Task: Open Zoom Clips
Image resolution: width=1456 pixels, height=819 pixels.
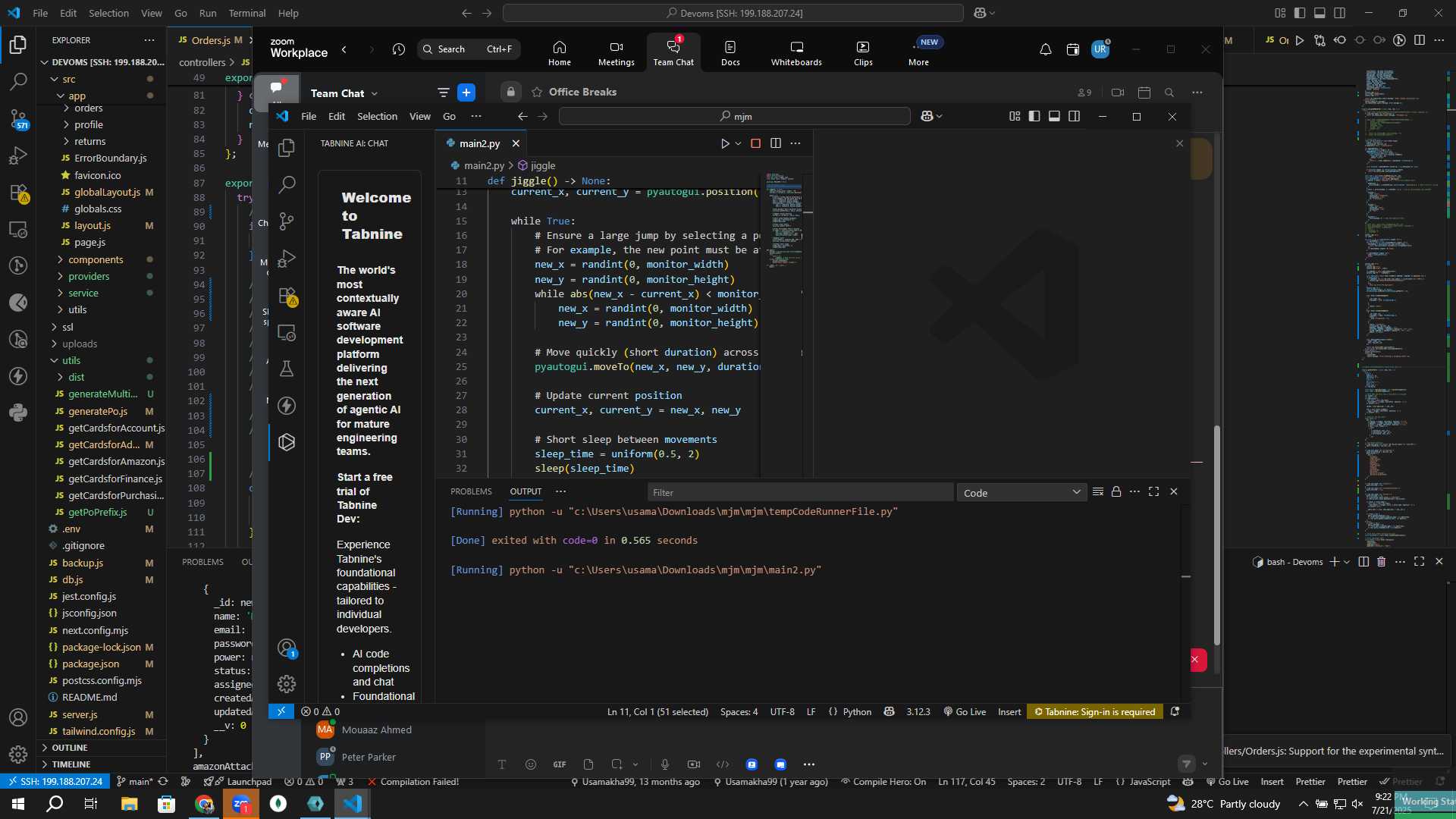Action: [863, 53]
